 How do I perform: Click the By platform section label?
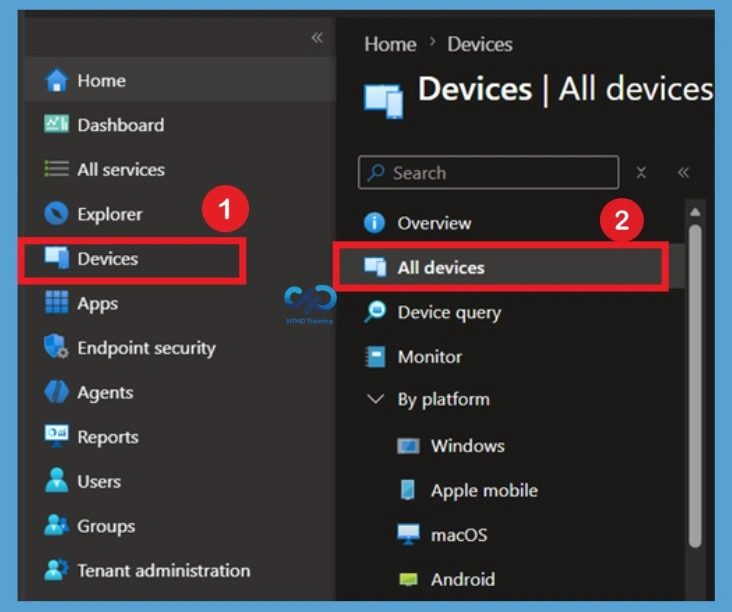click(x=443, y=400)
